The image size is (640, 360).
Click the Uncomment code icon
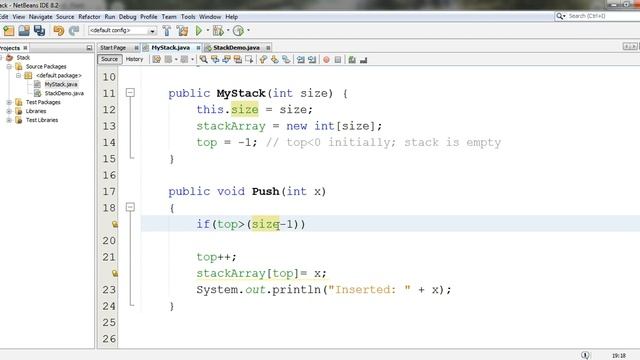363,60
